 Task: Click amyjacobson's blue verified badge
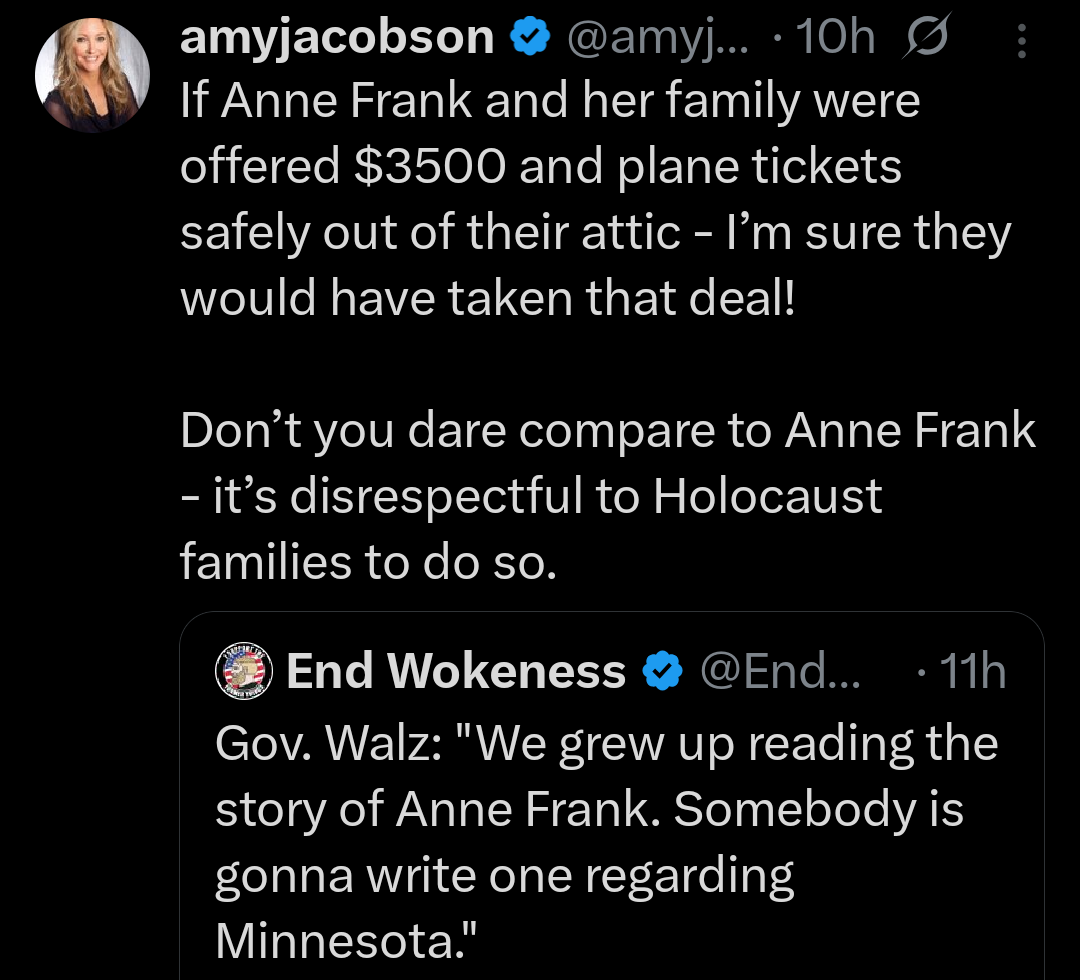[x=528, y=36]
